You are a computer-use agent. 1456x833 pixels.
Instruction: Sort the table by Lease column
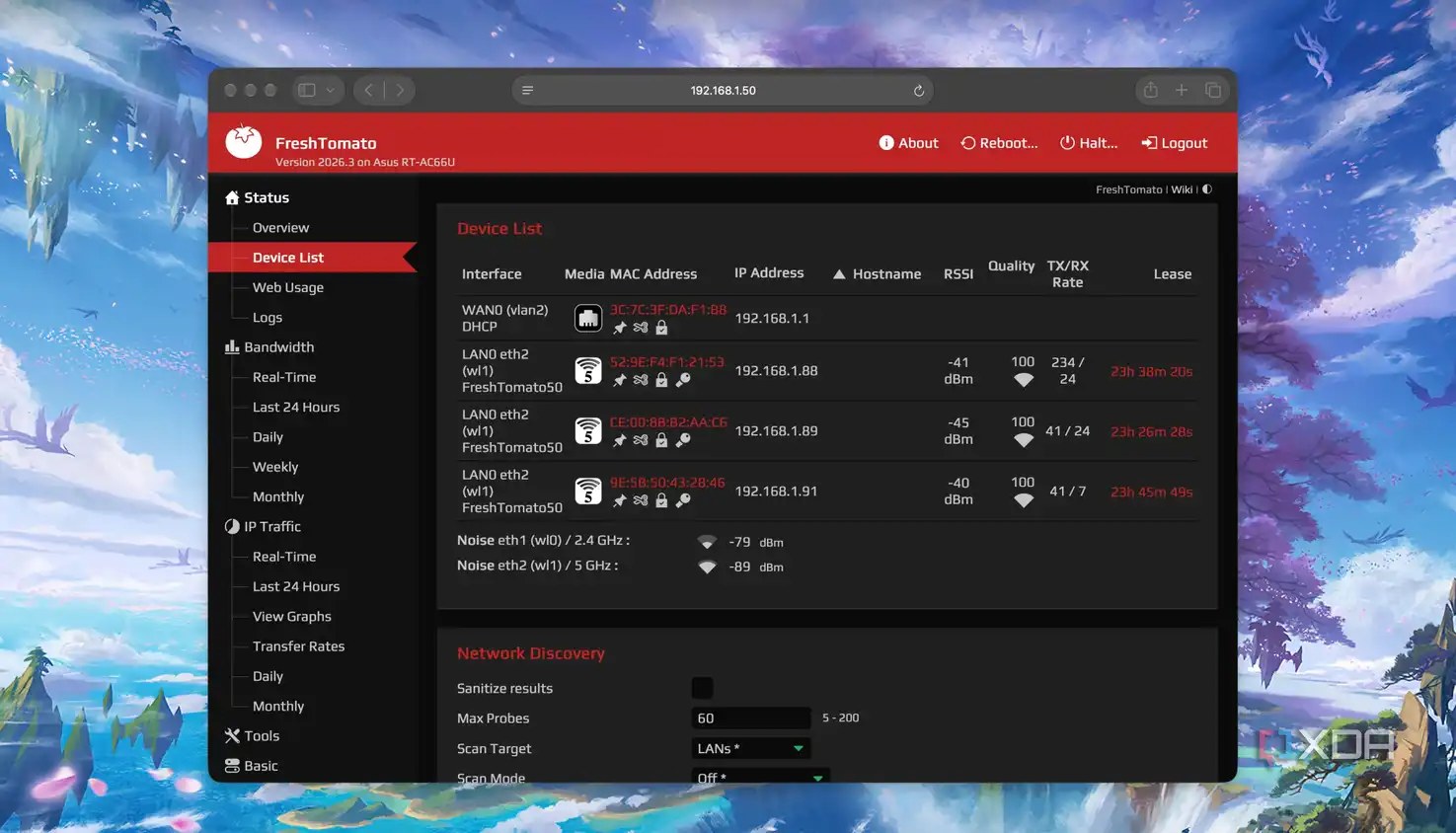click(x=1173, y=274)
